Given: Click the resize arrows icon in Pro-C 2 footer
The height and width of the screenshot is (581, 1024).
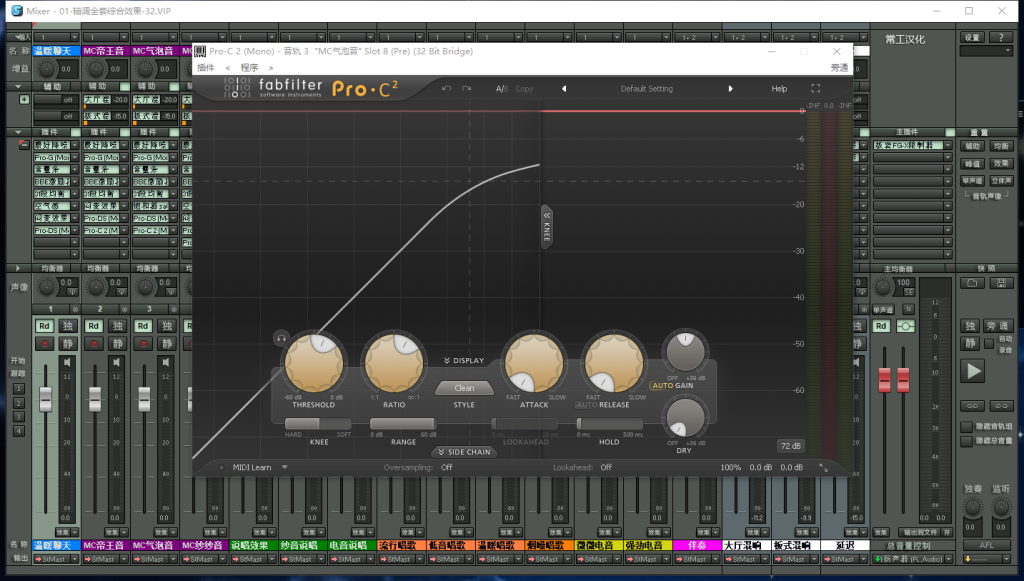Looking at the screenshot, I should 823,467.
